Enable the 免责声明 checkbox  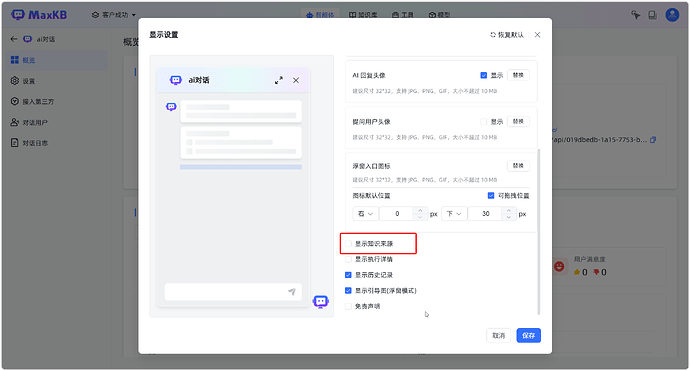click(x=348, y=306)
